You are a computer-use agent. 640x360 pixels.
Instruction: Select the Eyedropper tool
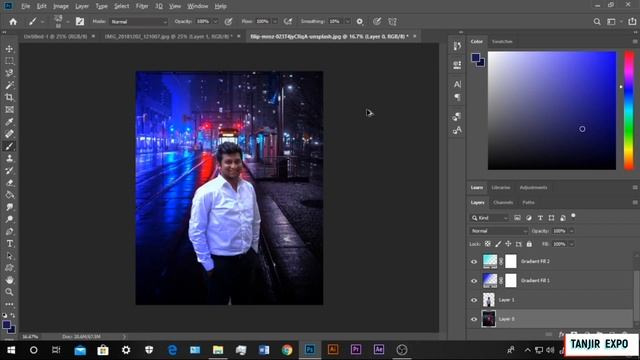click(x=9, y=122)
